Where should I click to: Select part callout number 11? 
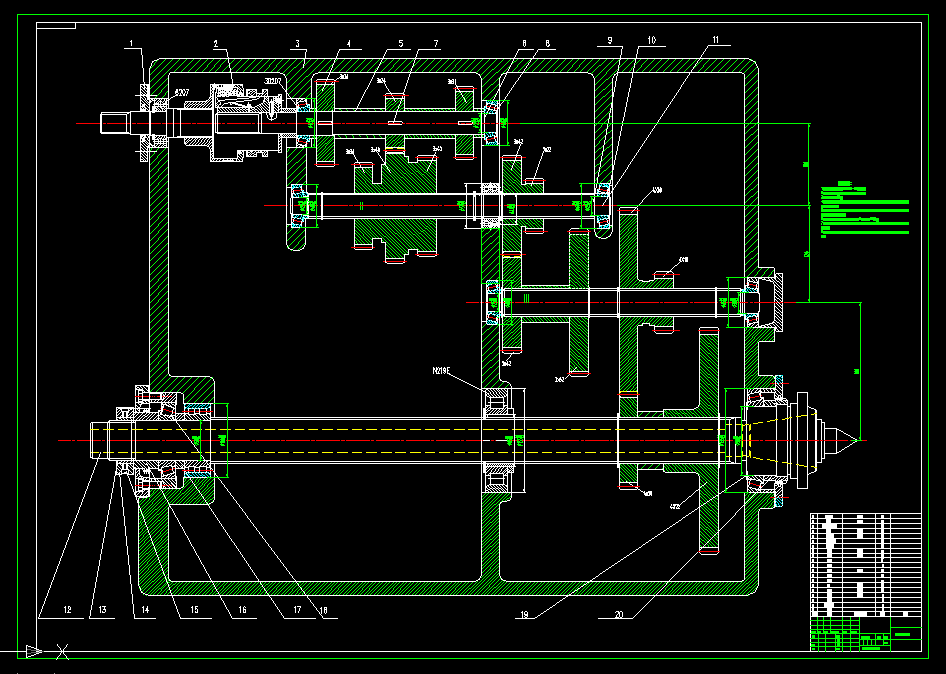(x=716, y=40)
